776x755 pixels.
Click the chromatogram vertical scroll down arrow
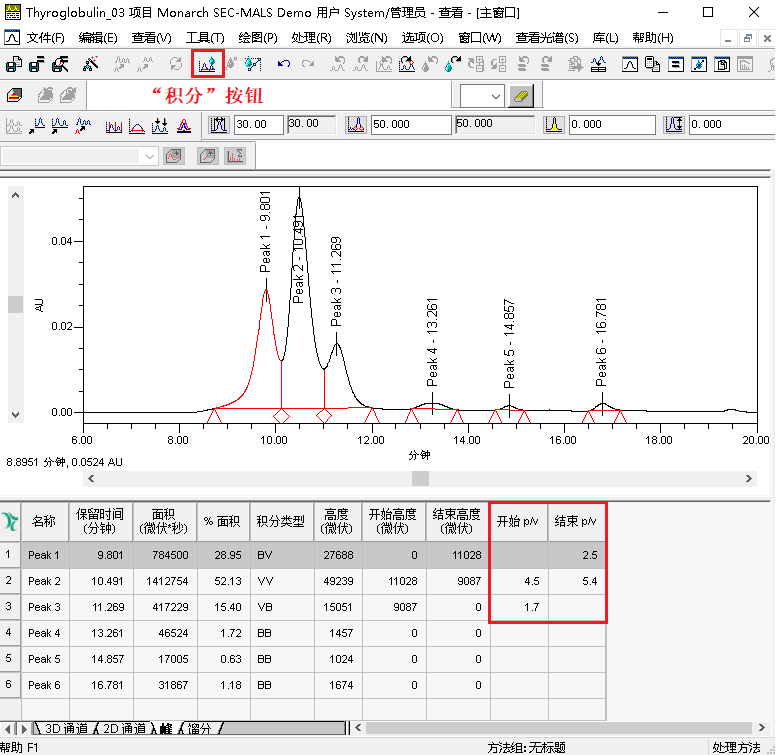(15, 414)
